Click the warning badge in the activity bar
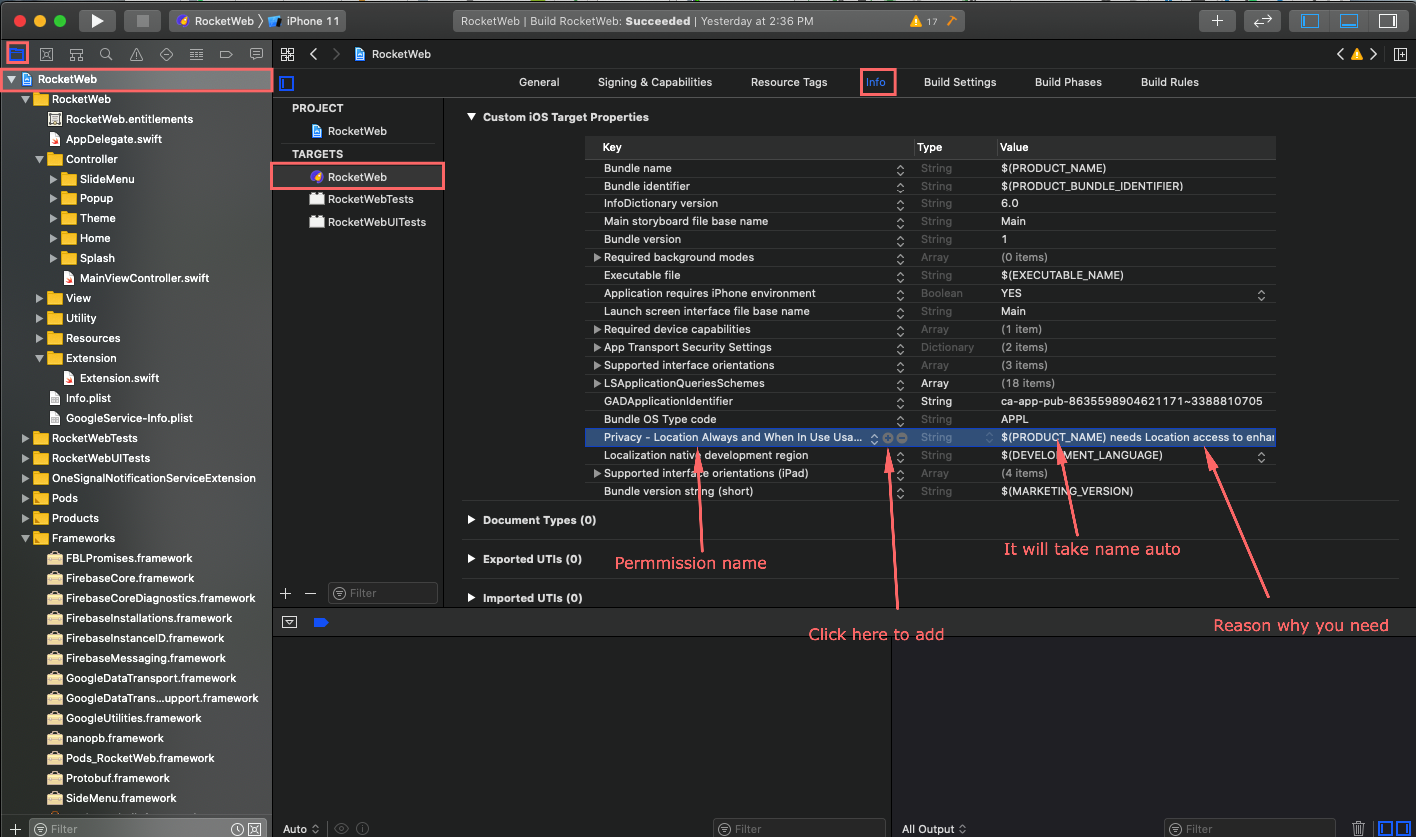 (921, 20)
